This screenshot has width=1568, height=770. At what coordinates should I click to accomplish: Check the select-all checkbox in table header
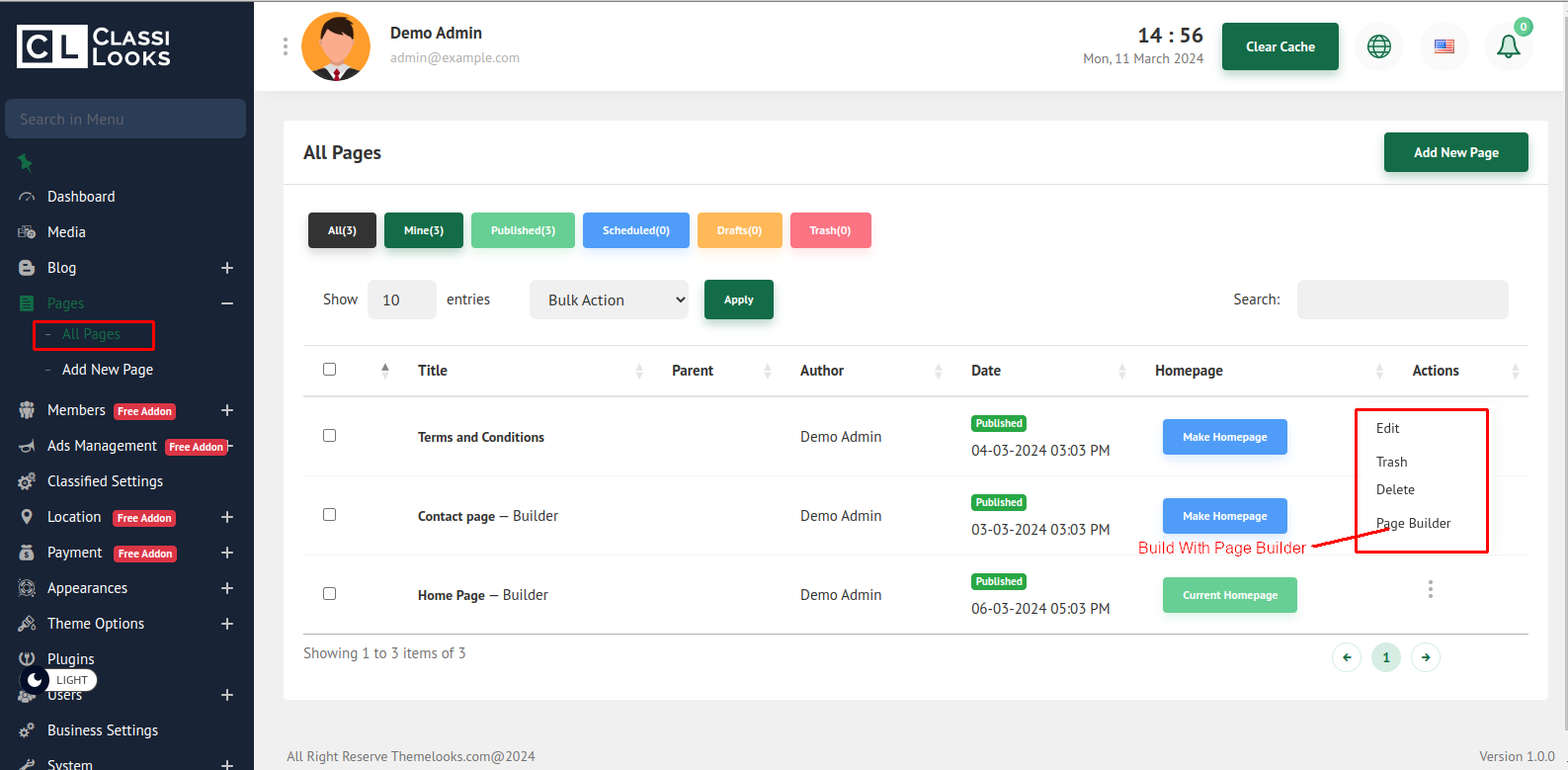pos(330,370)
